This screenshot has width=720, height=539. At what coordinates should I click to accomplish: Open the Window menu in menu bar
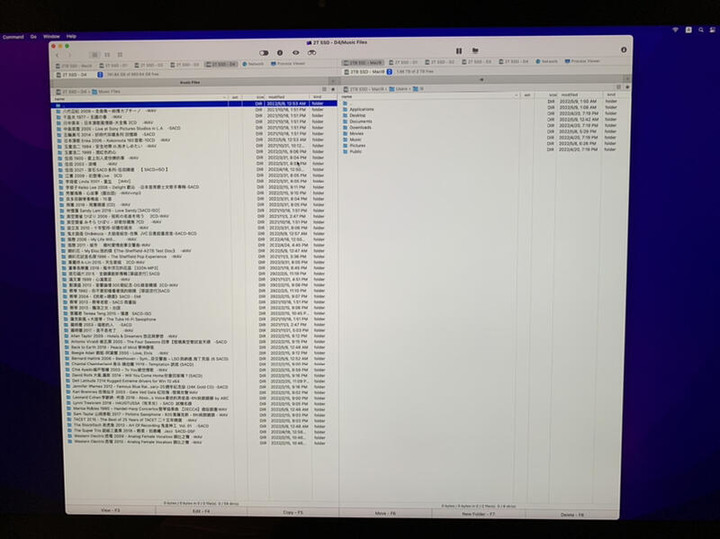point(51,36)
